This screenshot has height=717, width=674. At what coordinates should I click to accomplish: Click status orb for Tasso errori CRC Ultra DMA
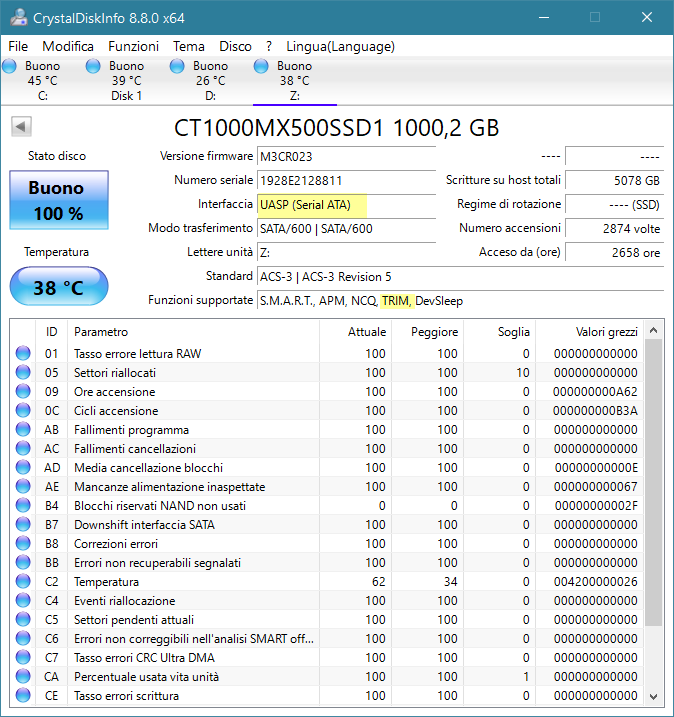pos(23,657)
